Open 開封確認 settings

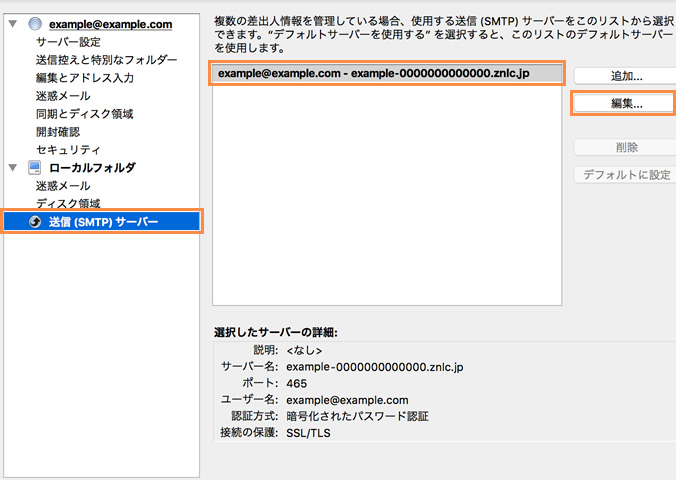point(57,132)
